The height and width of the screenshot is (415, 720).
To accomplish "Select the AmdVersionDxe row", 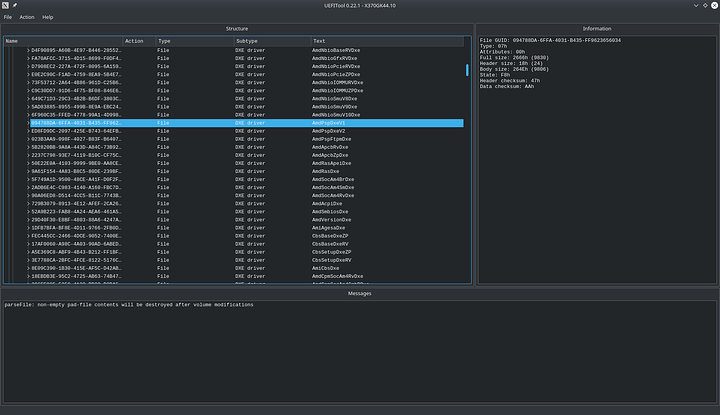I will click(x=247, y=220).
